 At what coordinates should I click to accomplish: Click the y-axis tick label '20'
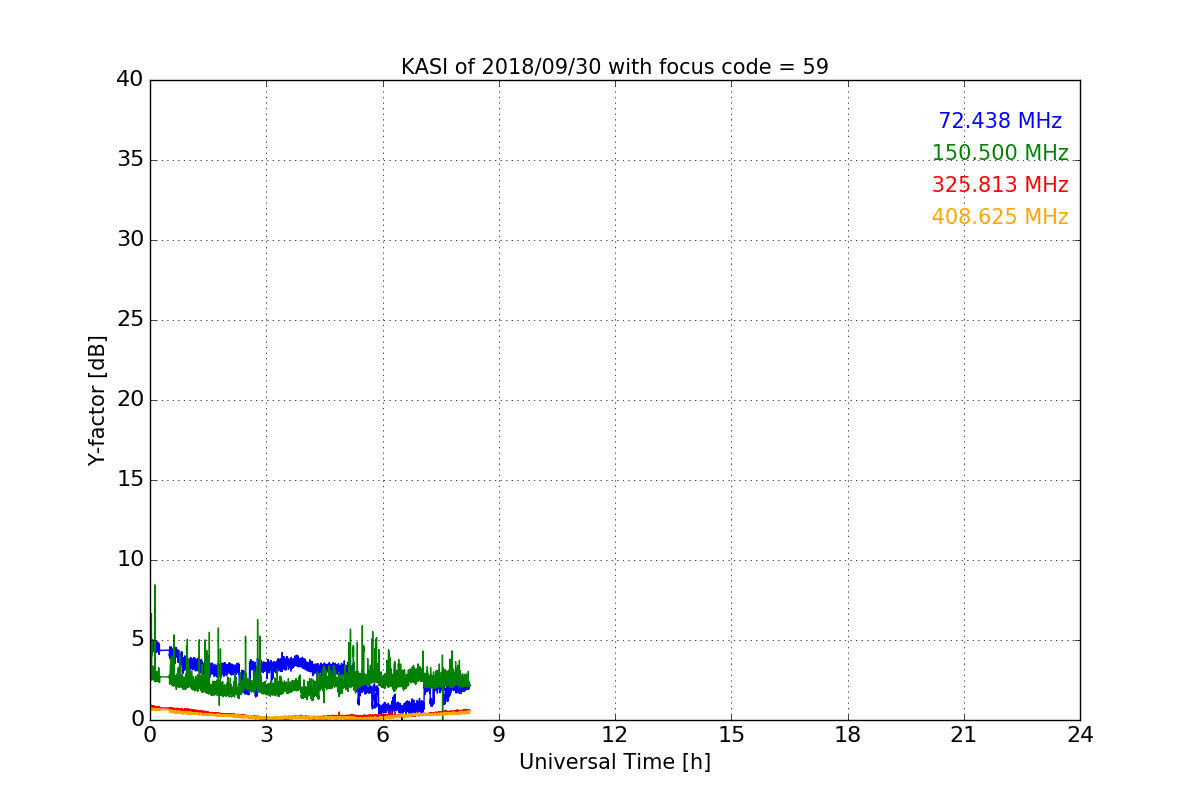(131, 400)
